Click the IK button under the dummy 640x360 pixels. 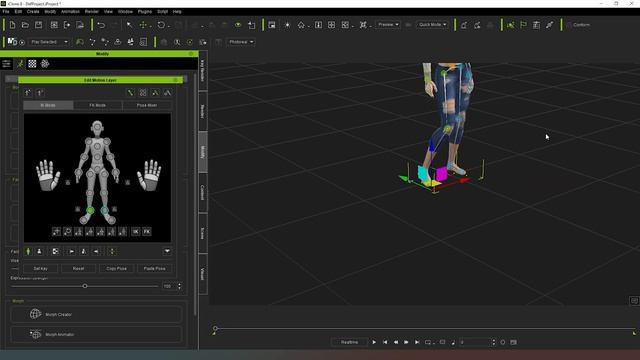136,231
